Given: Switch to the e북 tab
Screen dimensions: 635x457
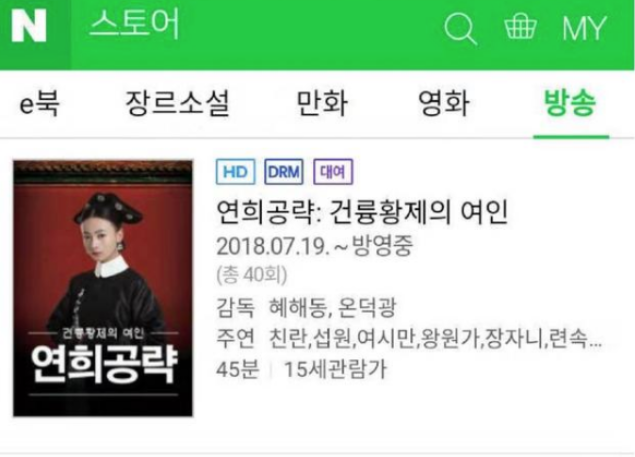Looking at the screenshot, I should [39, 103].
